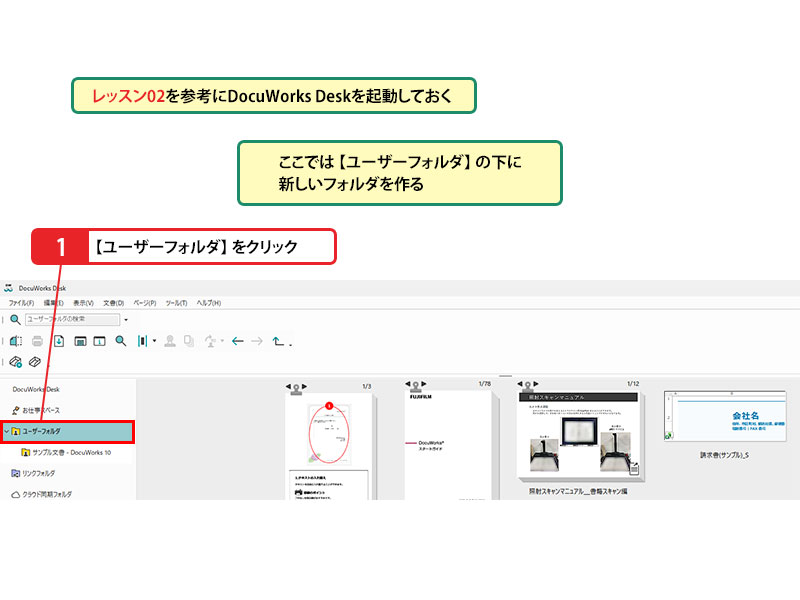Go to next page on the 1/3 document
Image resolution: width=800 pixels, height=600 pixels.
click(x=305, y=387)
